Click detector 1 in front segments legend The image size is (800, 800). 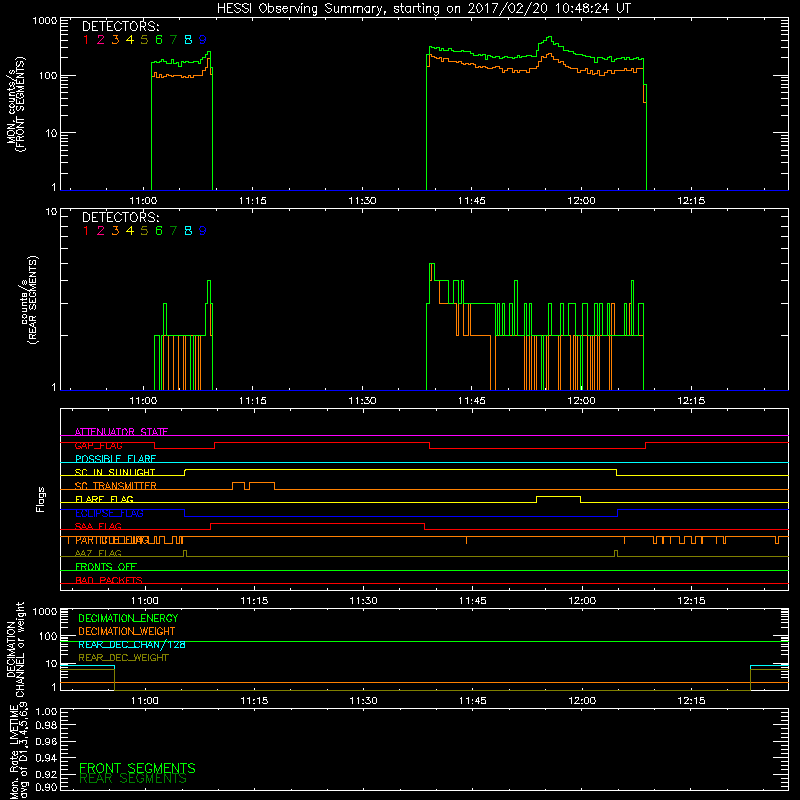86,40
